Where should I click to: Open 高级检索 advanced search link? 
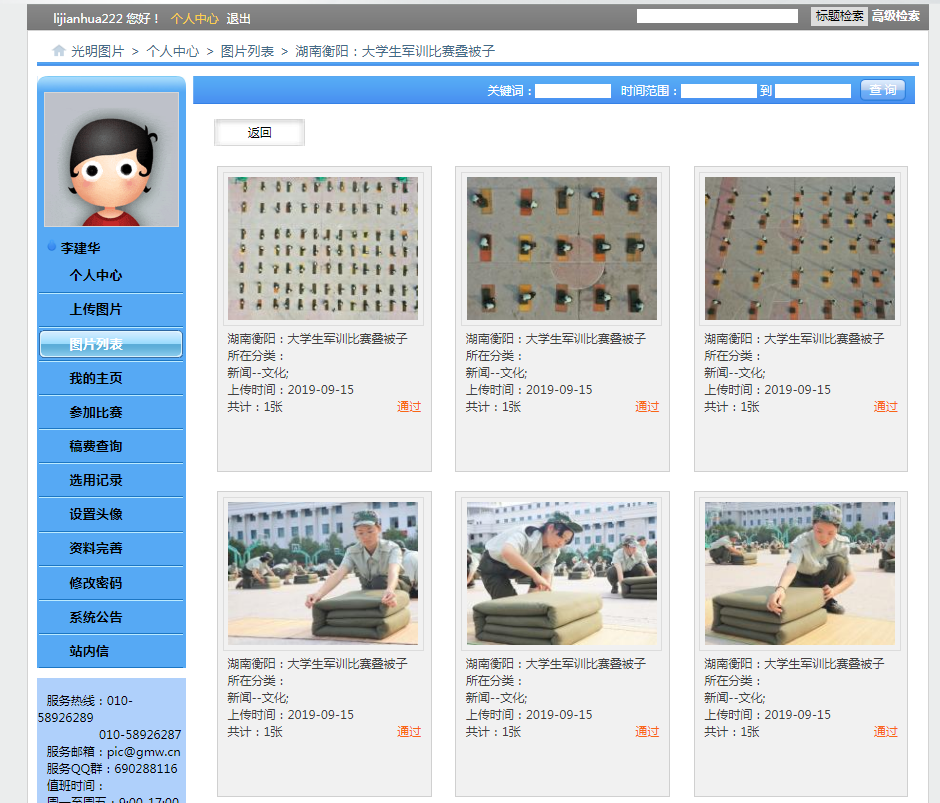(895, 16)
